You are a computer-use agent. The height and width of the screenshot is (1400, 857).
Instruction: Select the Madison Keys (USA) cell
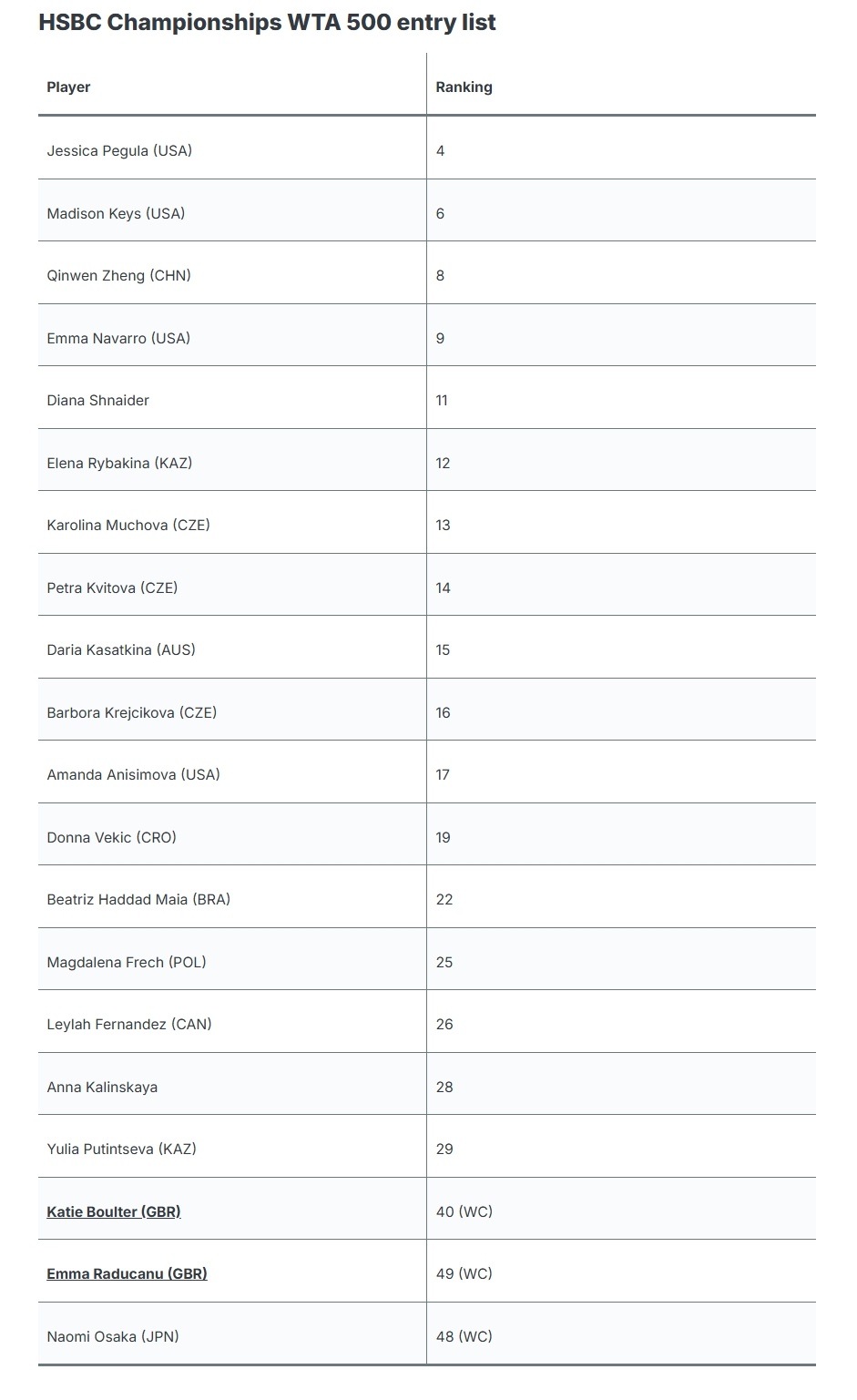click(x=116, y=214)
